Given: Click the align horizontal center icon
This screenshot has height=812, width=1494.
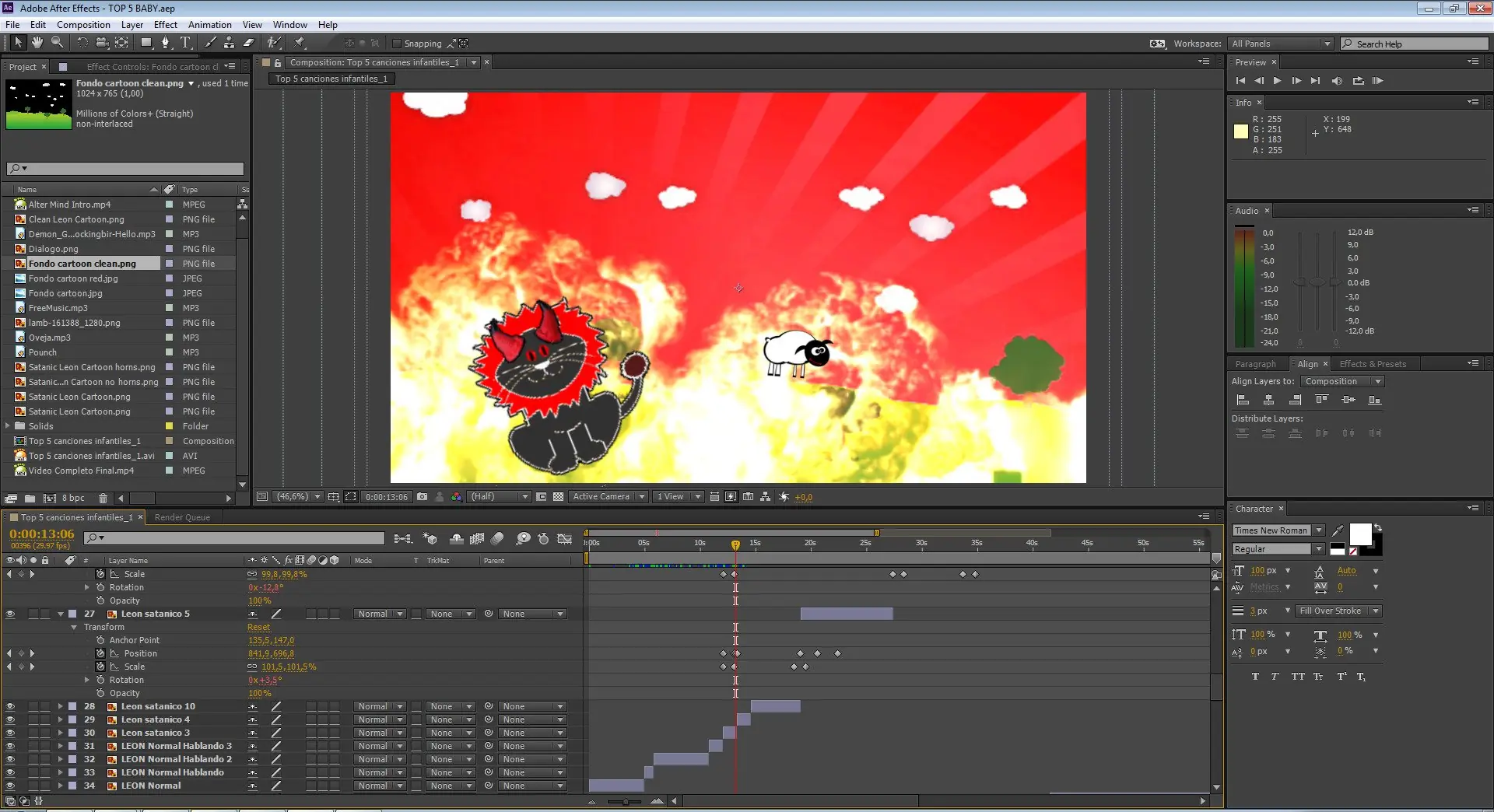Looking at the screenshot, I should tap(1269, 400).
